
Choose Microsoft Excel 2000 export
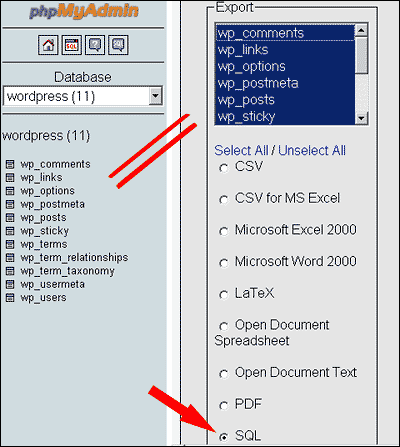pyautogui.click(x=224, y=231)
